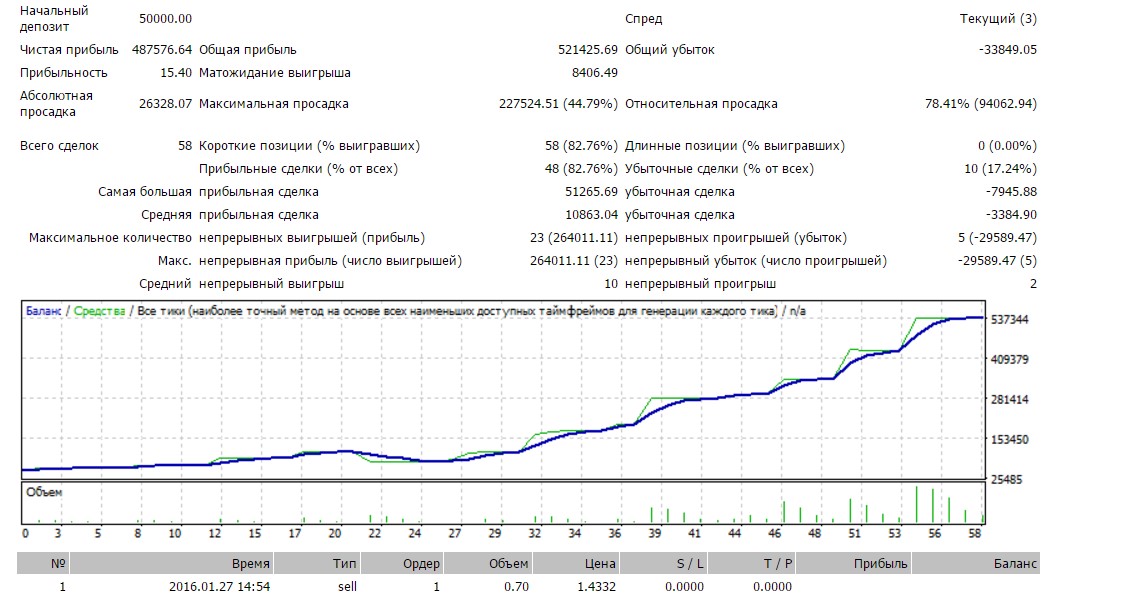The height and width of the screenshot is (595, 1126).
Task: Click the Объем column header in table
Action: (x=508, y=564)
